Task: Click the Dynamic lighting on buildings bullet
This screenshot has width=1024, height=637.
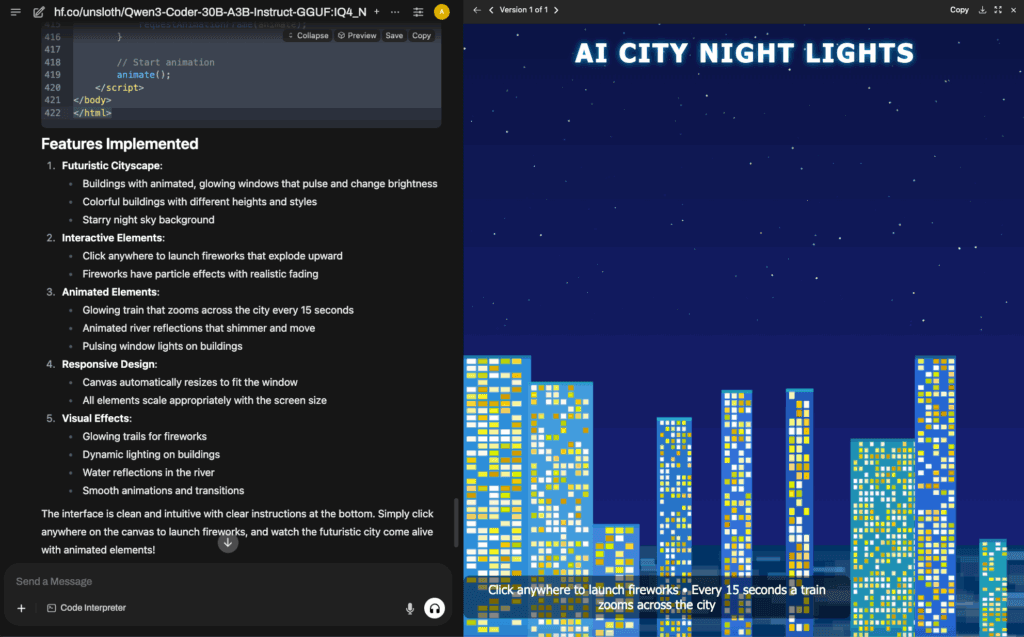Action: coord(151,455)
